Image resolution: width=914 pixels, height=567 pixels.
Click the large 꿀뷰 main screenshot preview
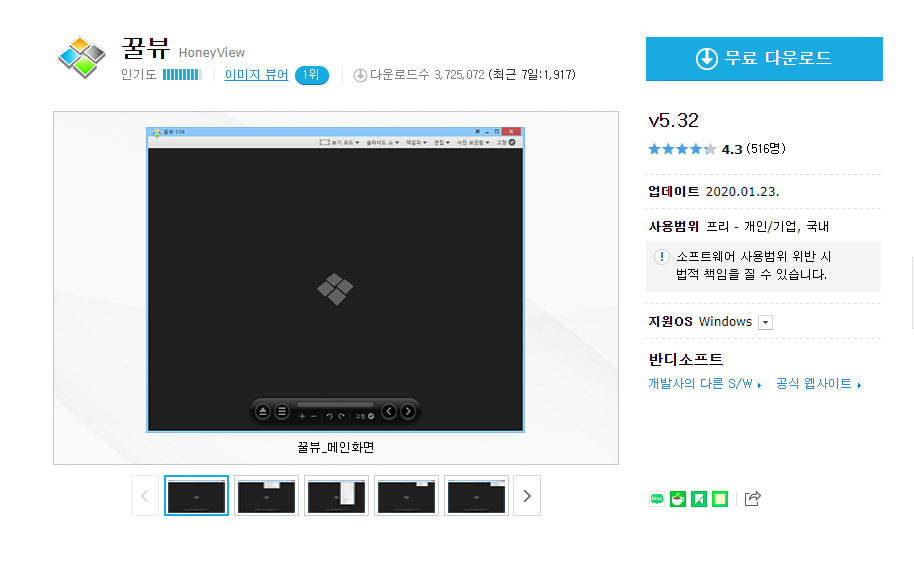click(x=335, y=280)
